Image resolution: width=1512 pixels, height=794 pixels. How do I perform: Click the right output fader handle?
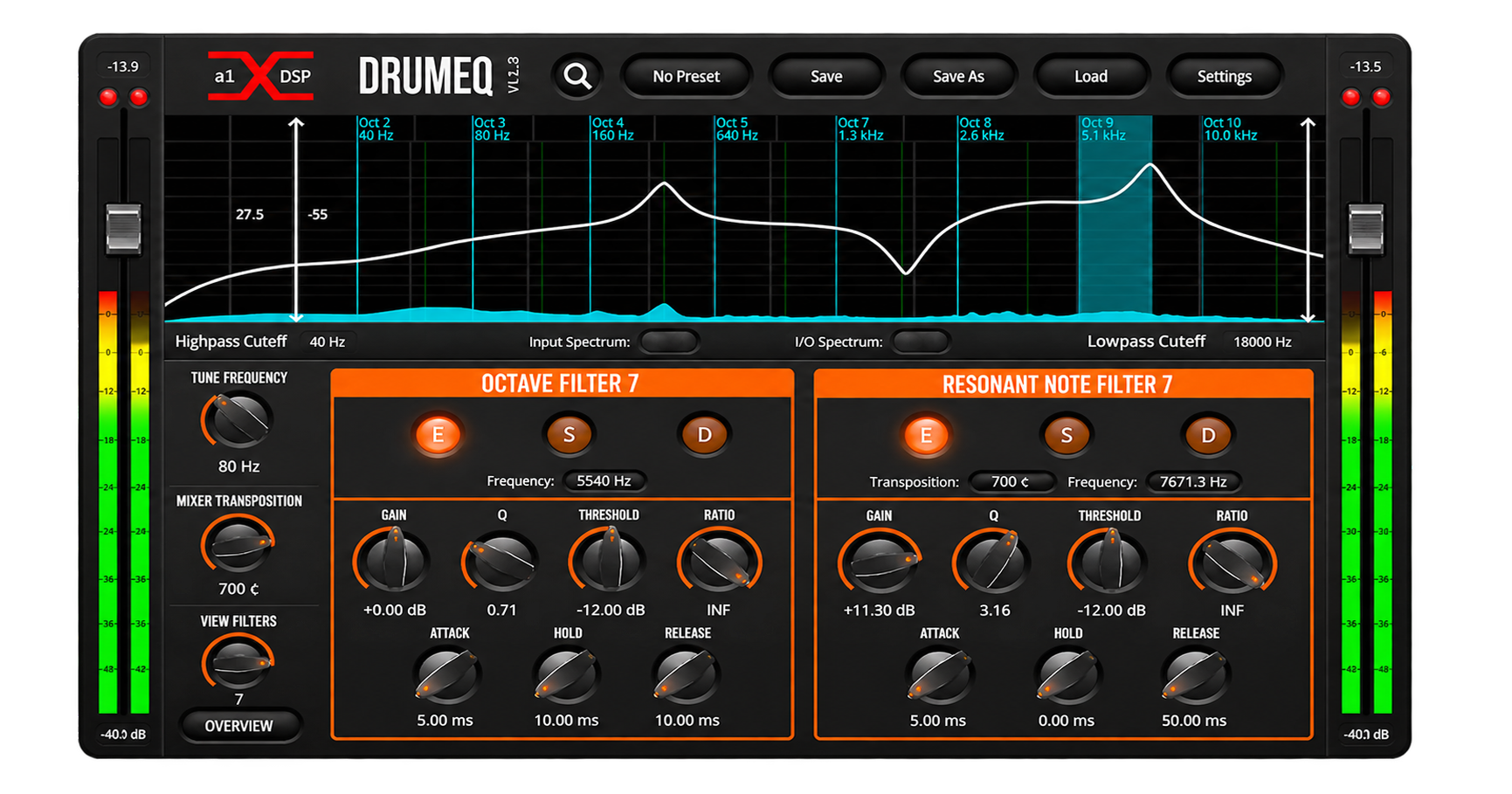click(x=1365, y=229)
